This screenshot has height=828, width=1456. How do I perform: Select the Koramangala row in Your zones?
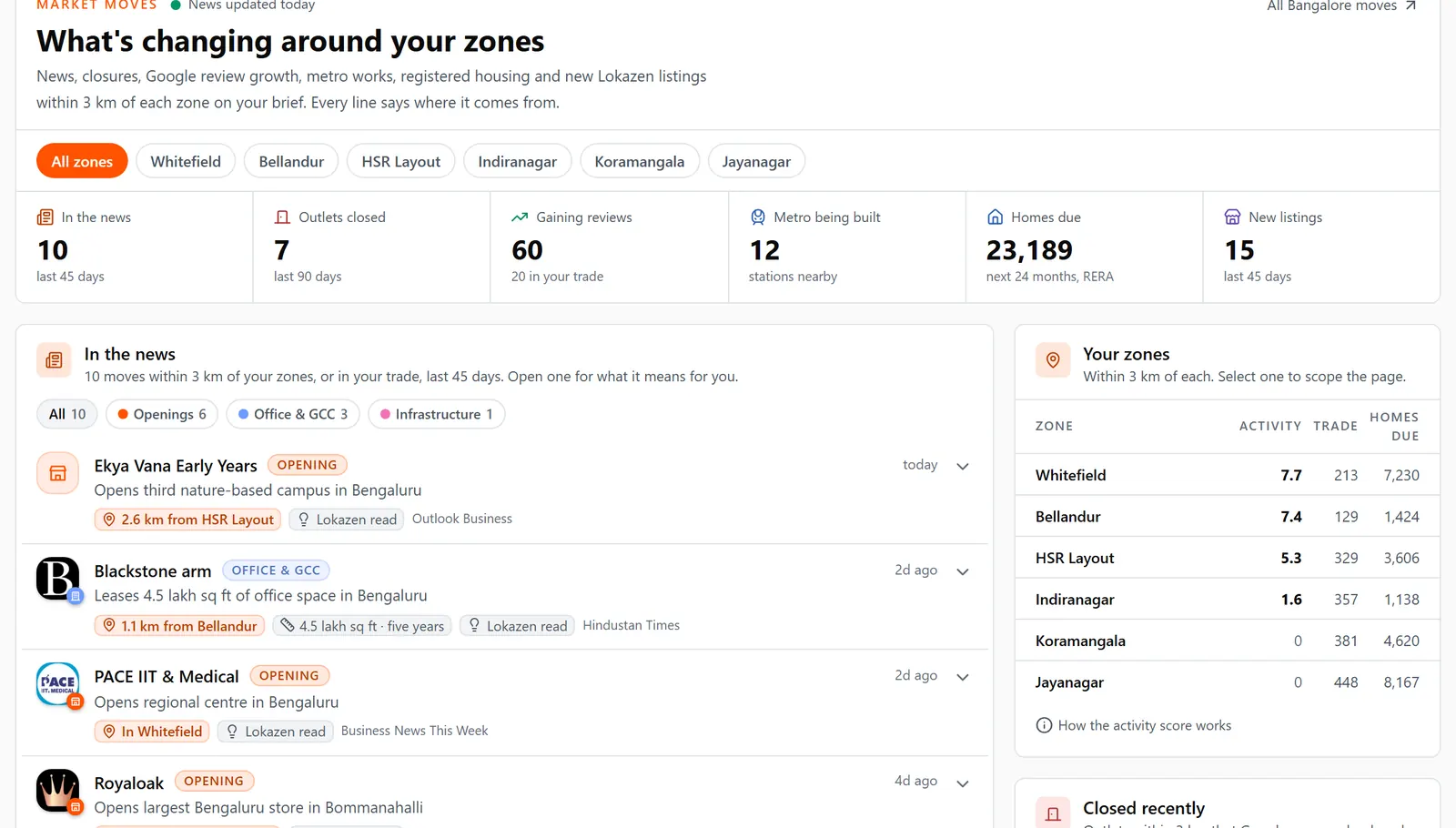[1227, 641]
